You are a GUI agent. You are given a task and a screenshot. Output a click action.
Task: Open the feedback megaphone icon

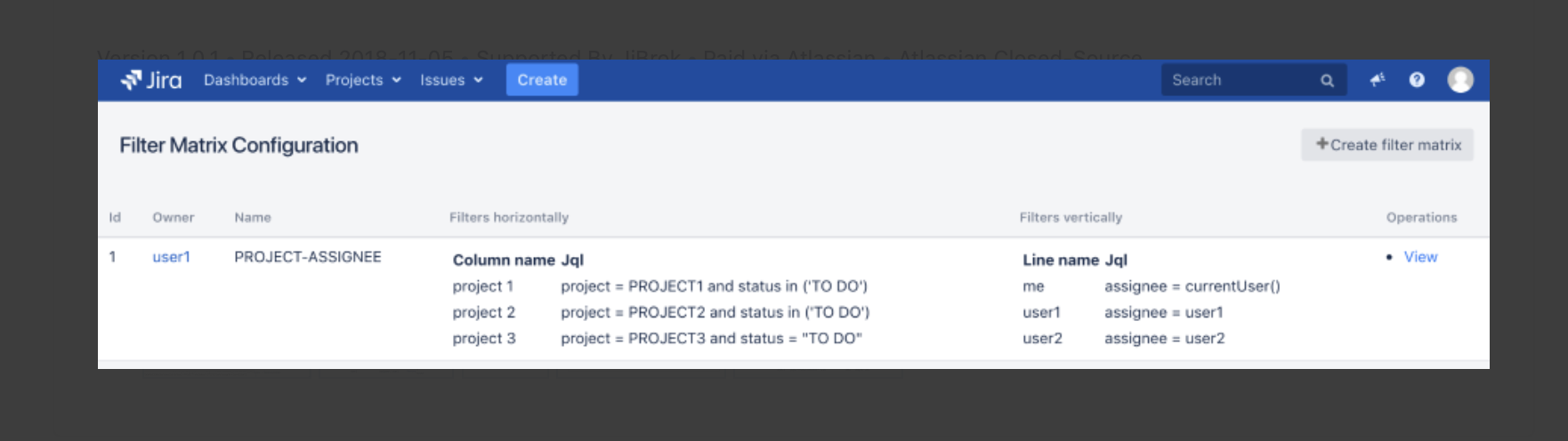pyautogui.click(x=1378, y=80)
